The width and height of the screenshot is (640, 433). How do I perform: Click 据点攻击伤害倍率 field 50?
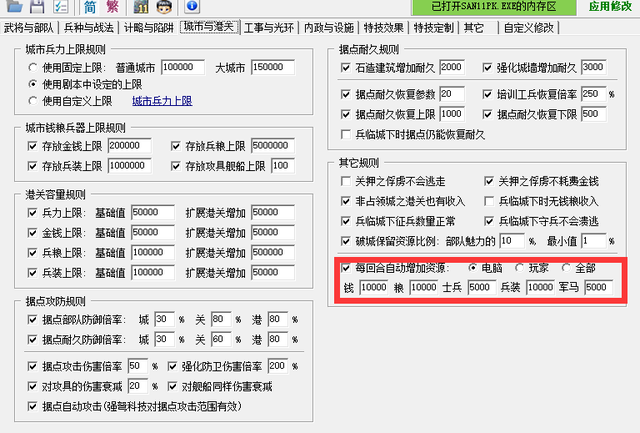click(x=138, y=366)
